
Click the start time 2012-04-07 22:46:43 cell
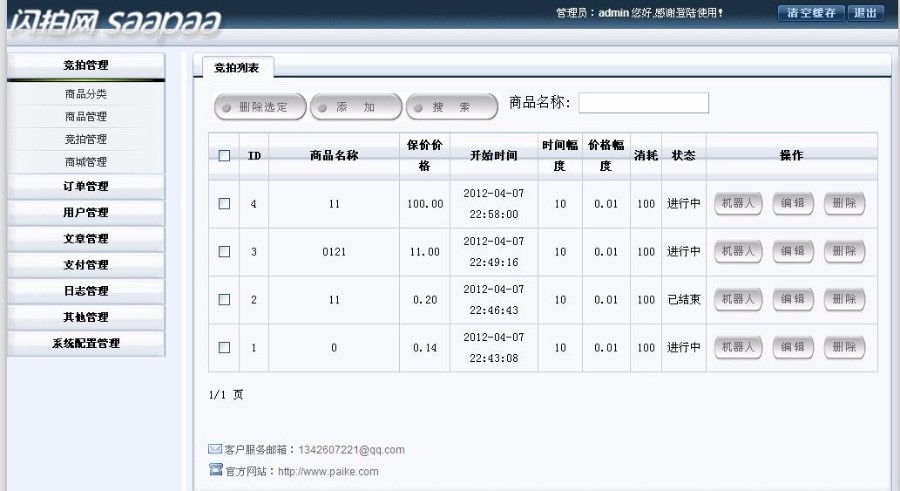pos(494,300)
